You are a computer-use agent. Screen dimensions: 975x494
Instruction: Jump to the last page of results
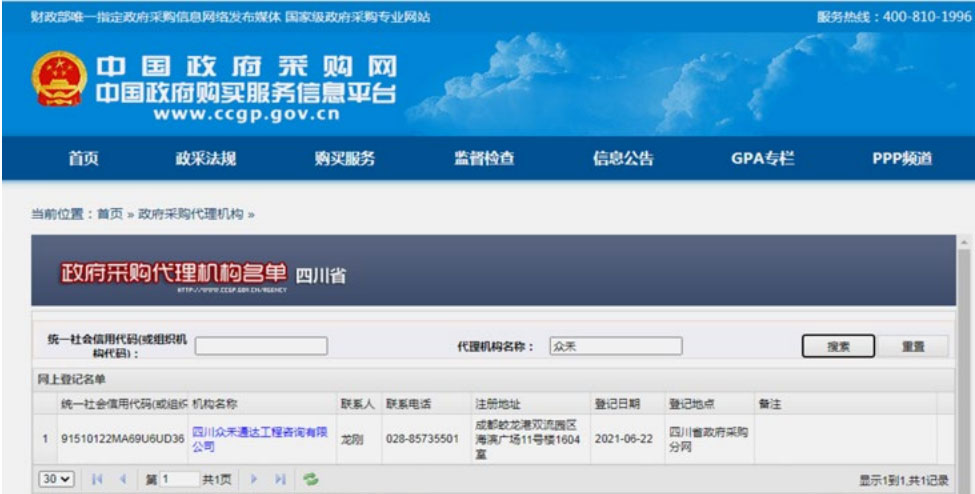click(281, 480)
